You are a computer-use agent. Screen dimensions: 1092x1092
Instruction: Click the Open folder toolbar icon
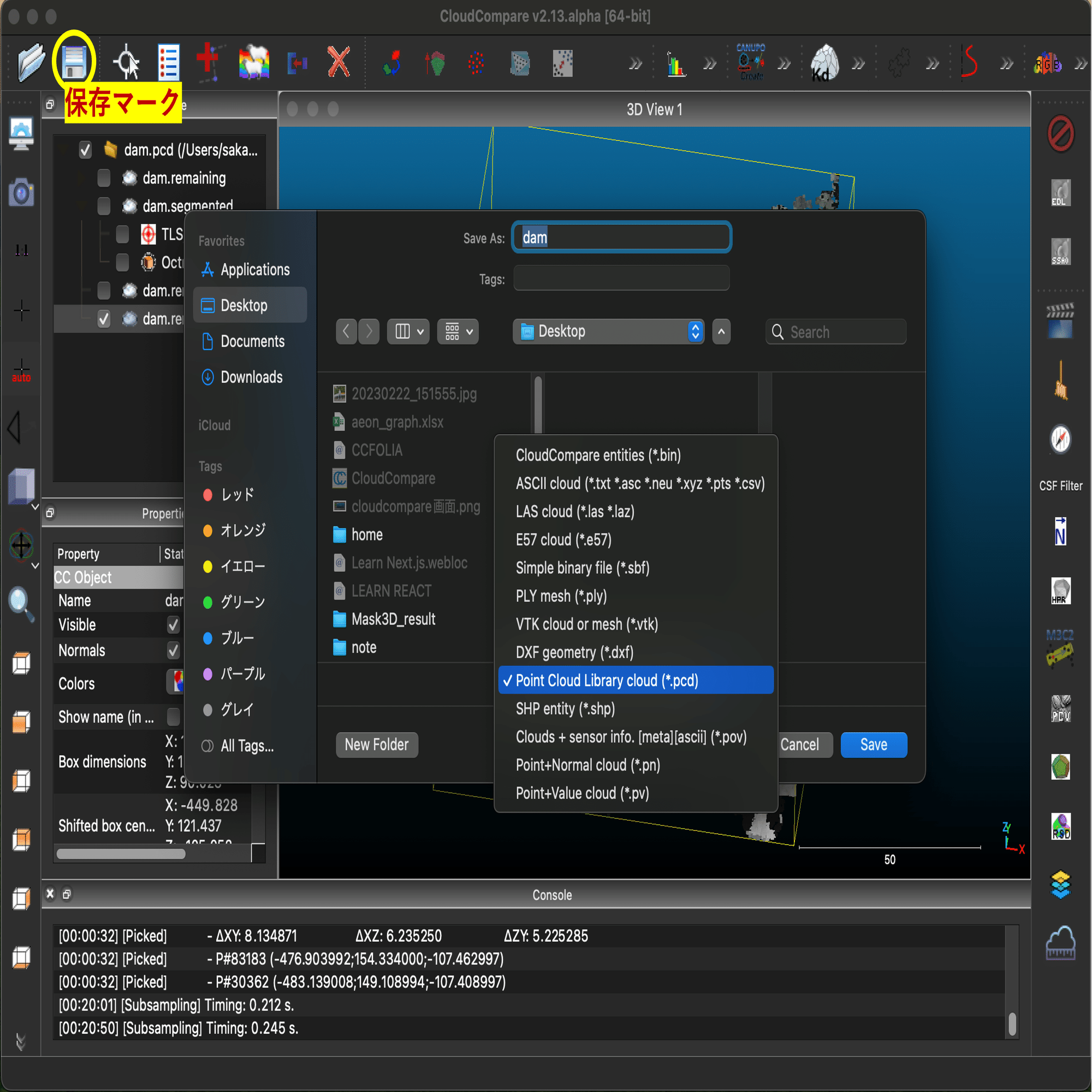(31, 62)
